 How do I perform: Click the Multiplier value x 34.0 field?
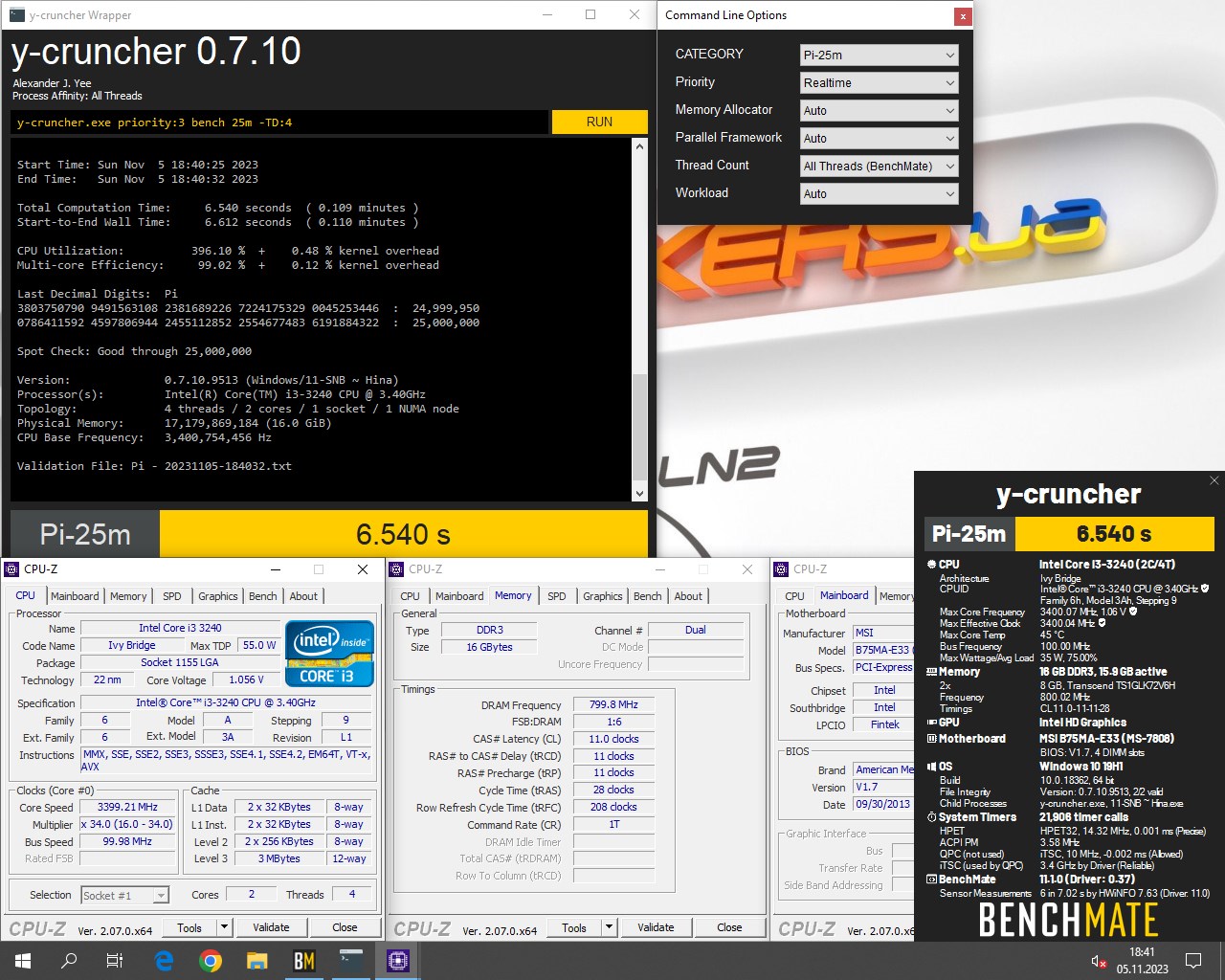127,824
